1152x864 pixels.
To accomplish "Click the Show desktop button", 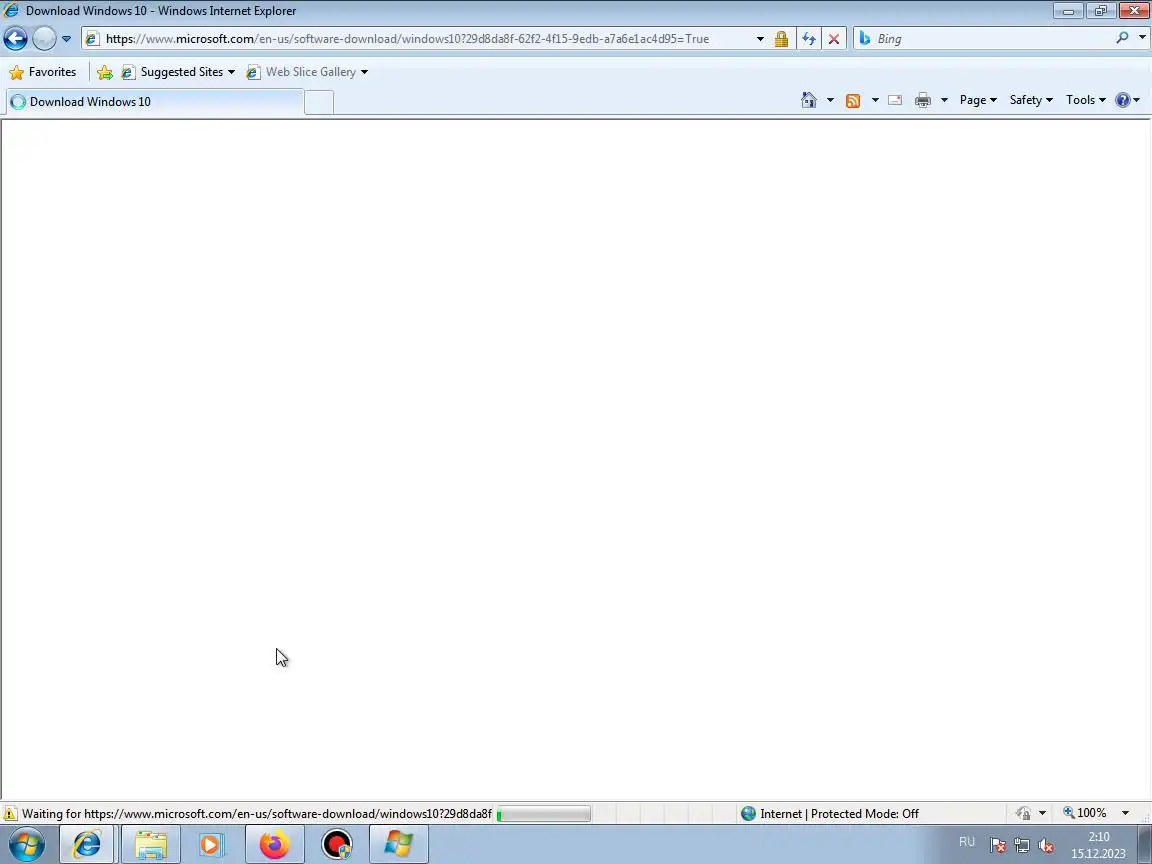I will point(1145,845).
